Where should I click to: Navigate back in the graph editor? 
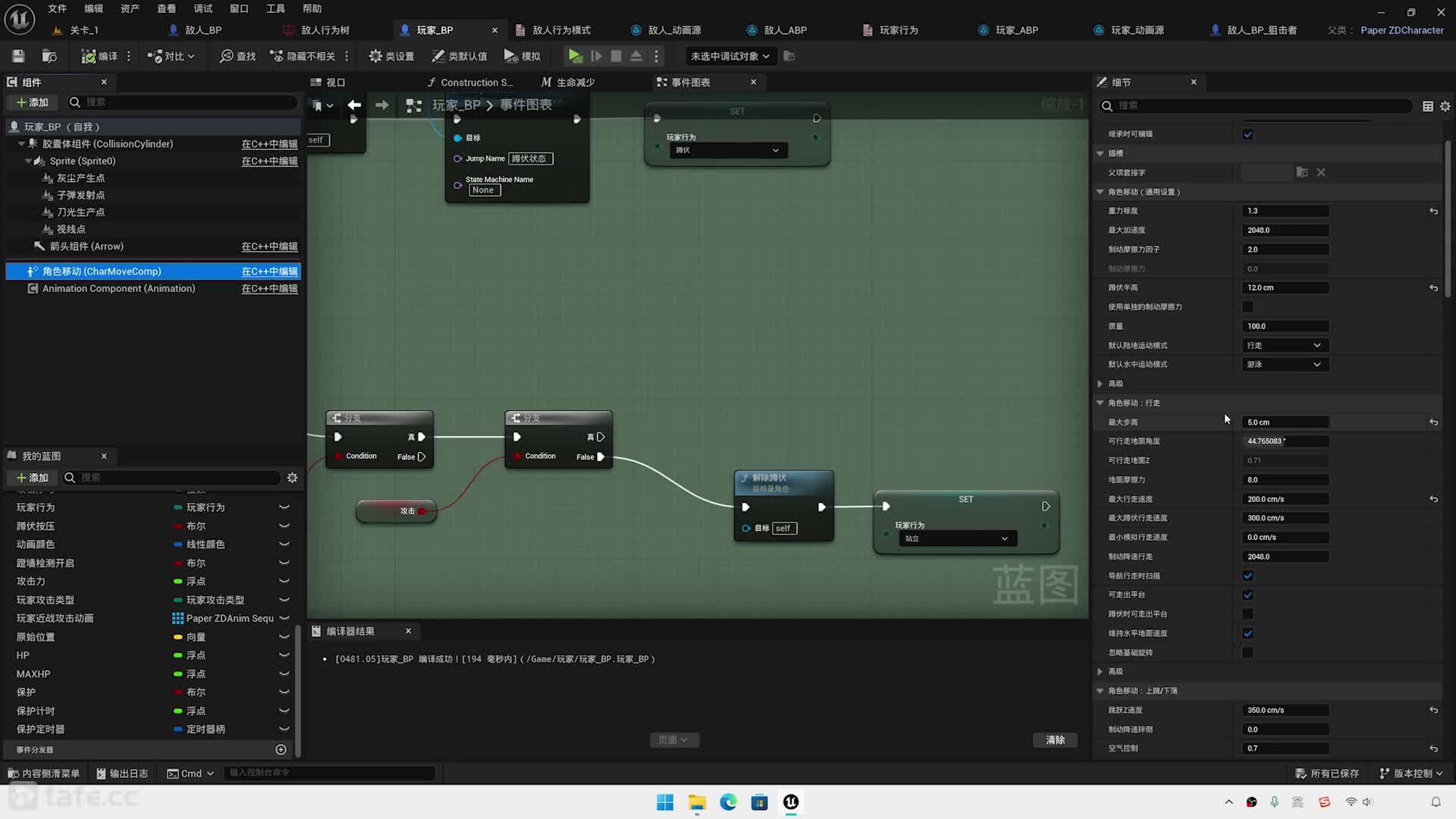click(354, 105)
